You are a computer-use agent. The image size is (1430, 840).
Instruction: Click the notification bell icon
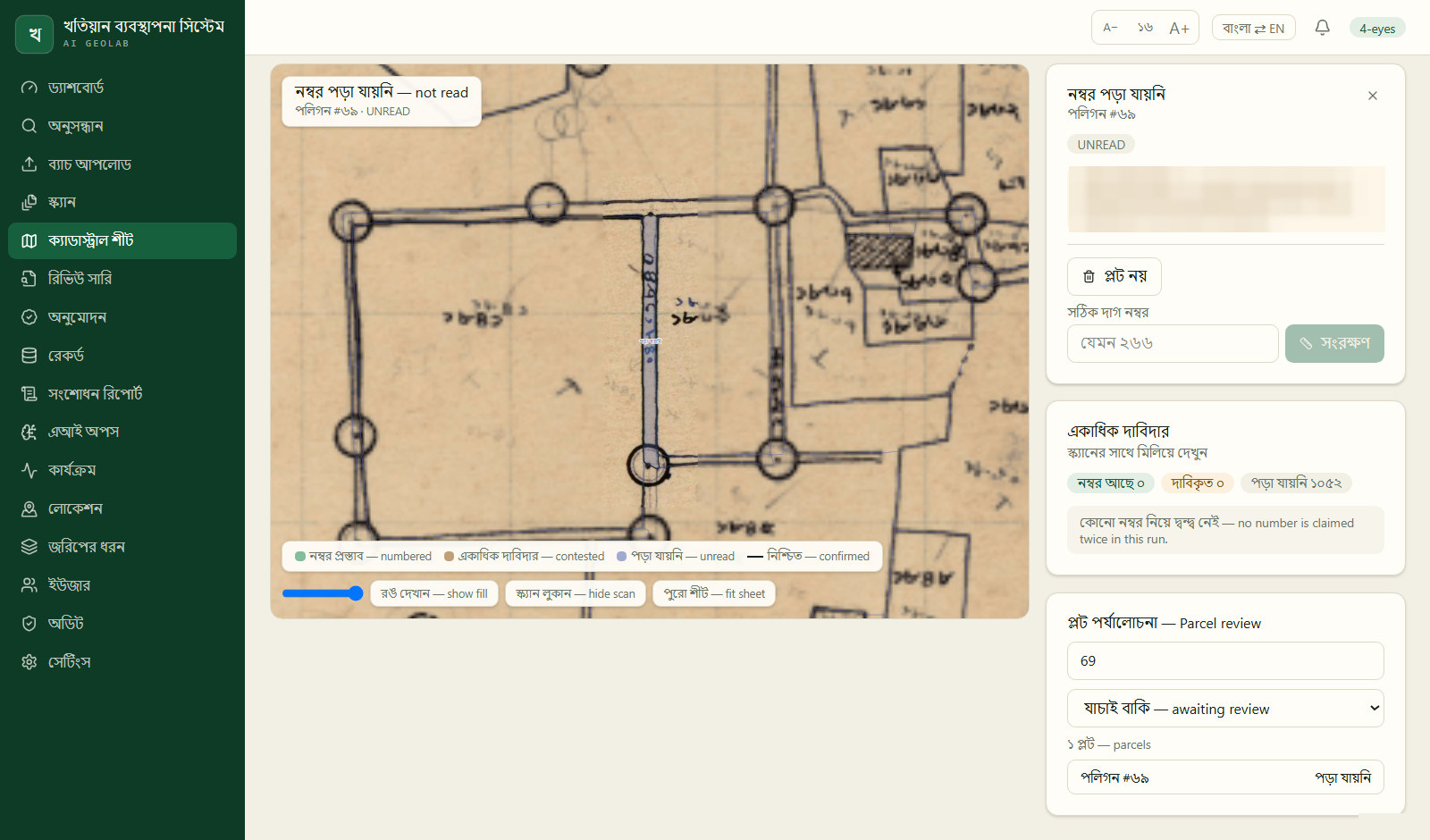click(x=1323, y=28)
